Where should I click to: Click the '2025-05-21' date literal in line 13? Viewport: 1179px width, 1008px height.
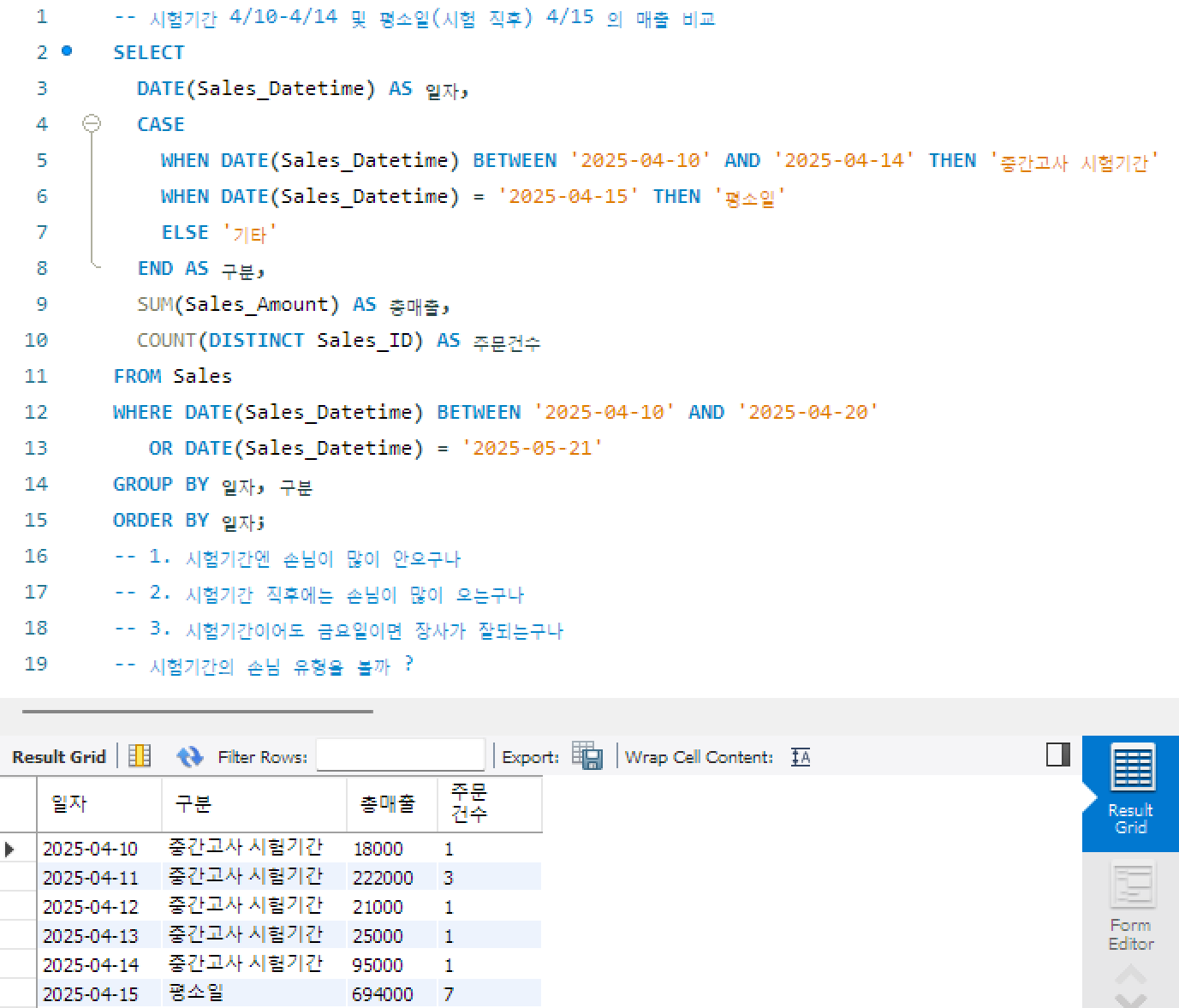[x=533, y=448]
